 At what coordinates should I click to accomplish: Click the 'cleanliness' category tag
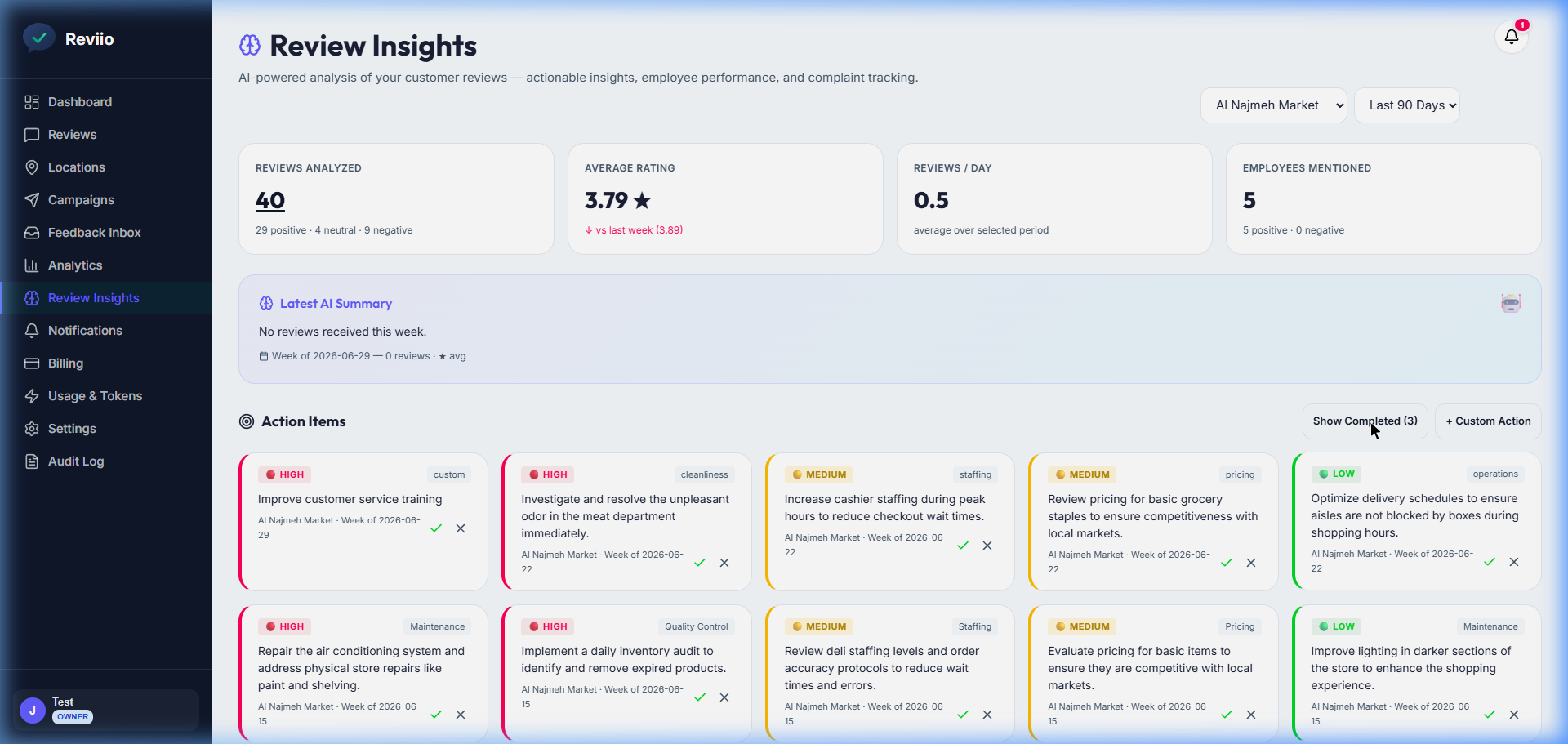click(704, 474)
